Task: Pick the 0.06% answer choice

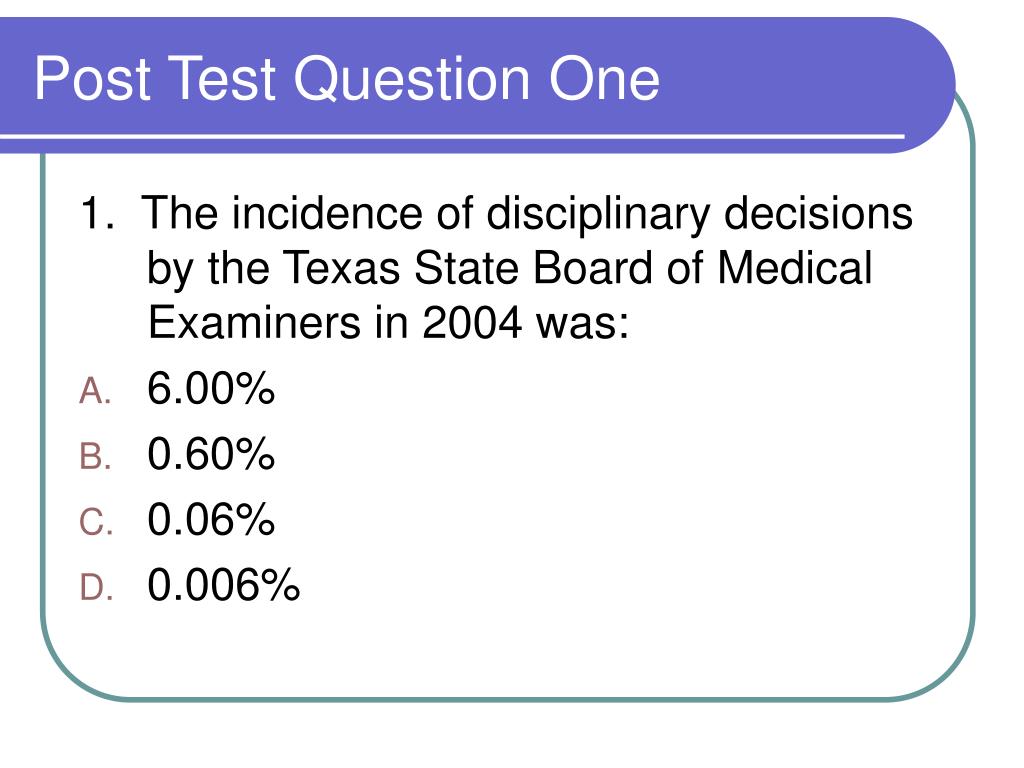Action: [x=211, y=519]
